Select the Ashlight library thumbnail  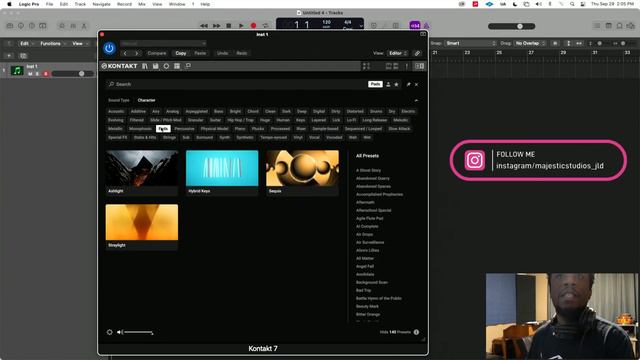(x=142, y=172)
